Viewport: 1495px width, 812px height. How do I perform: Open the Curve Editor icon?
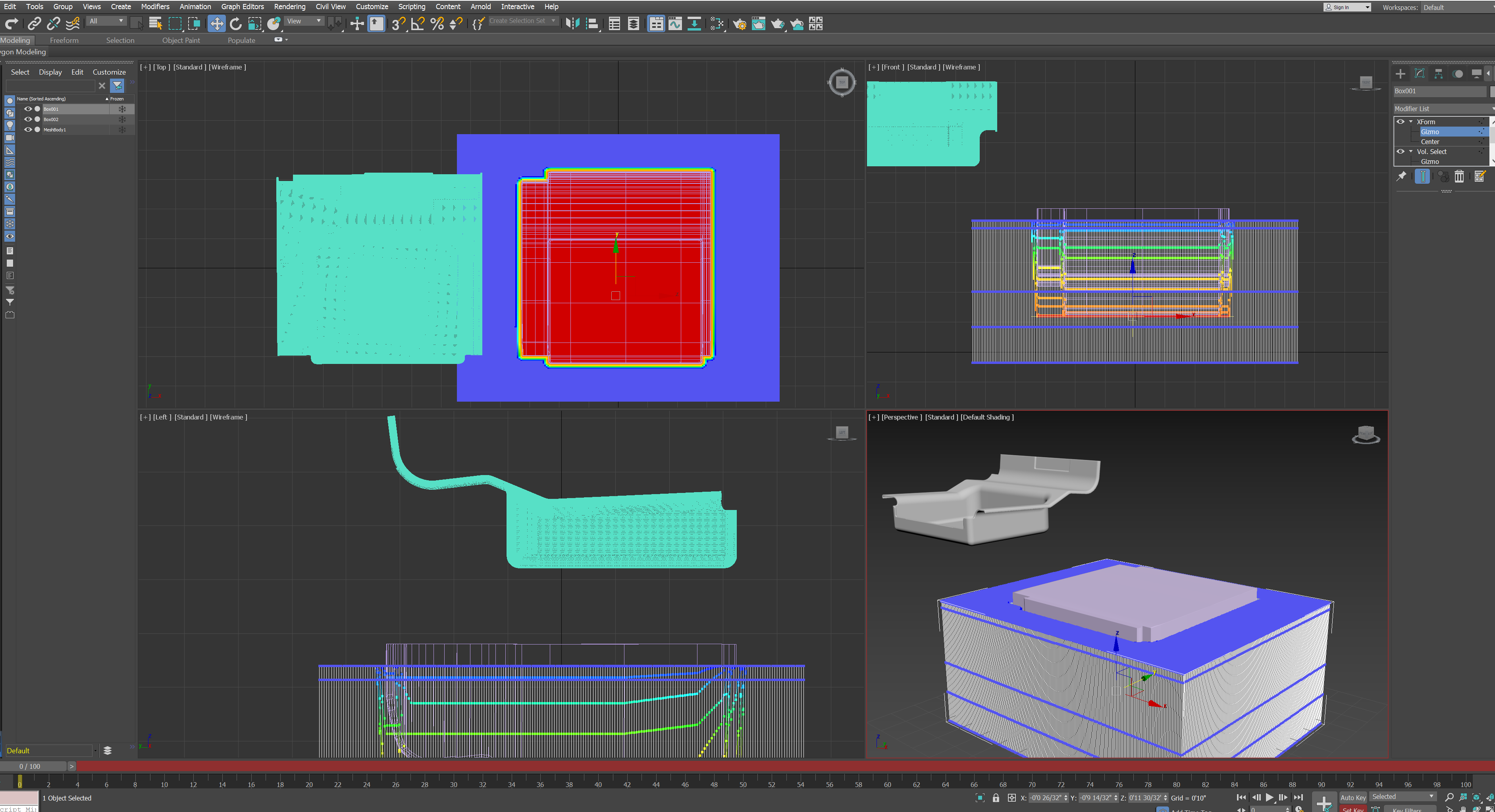675,23
